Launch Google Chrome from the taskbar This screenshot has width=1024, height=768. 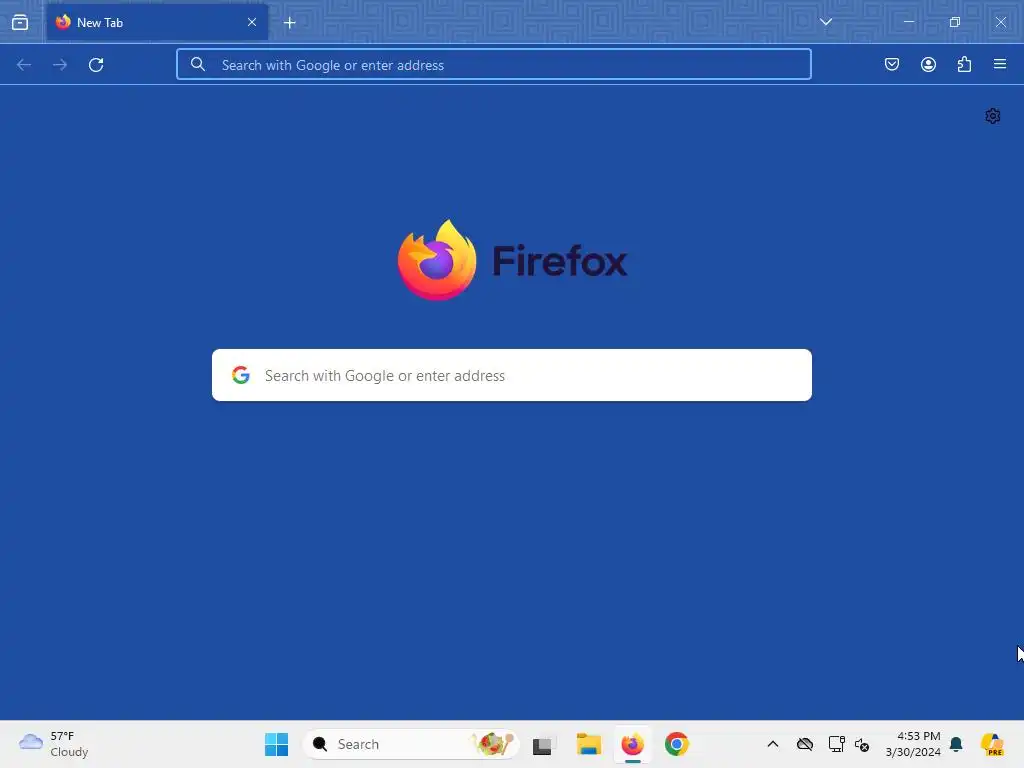click(x=677, y=744)
